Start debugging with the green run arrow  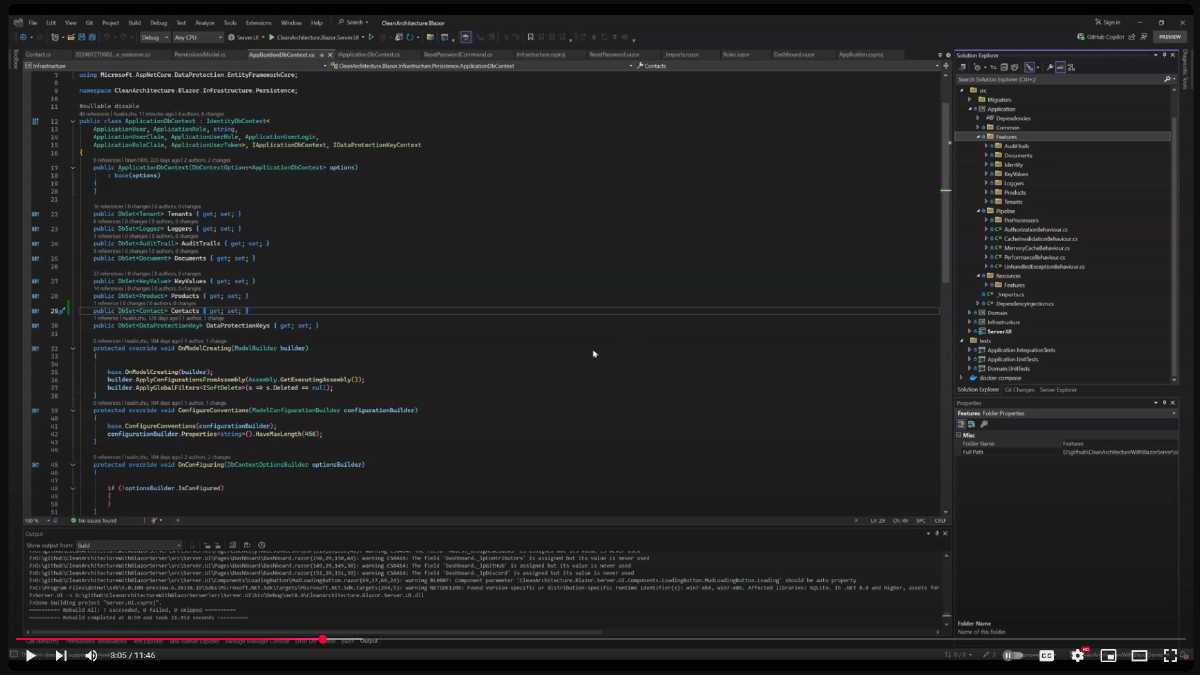click(271, 37)
